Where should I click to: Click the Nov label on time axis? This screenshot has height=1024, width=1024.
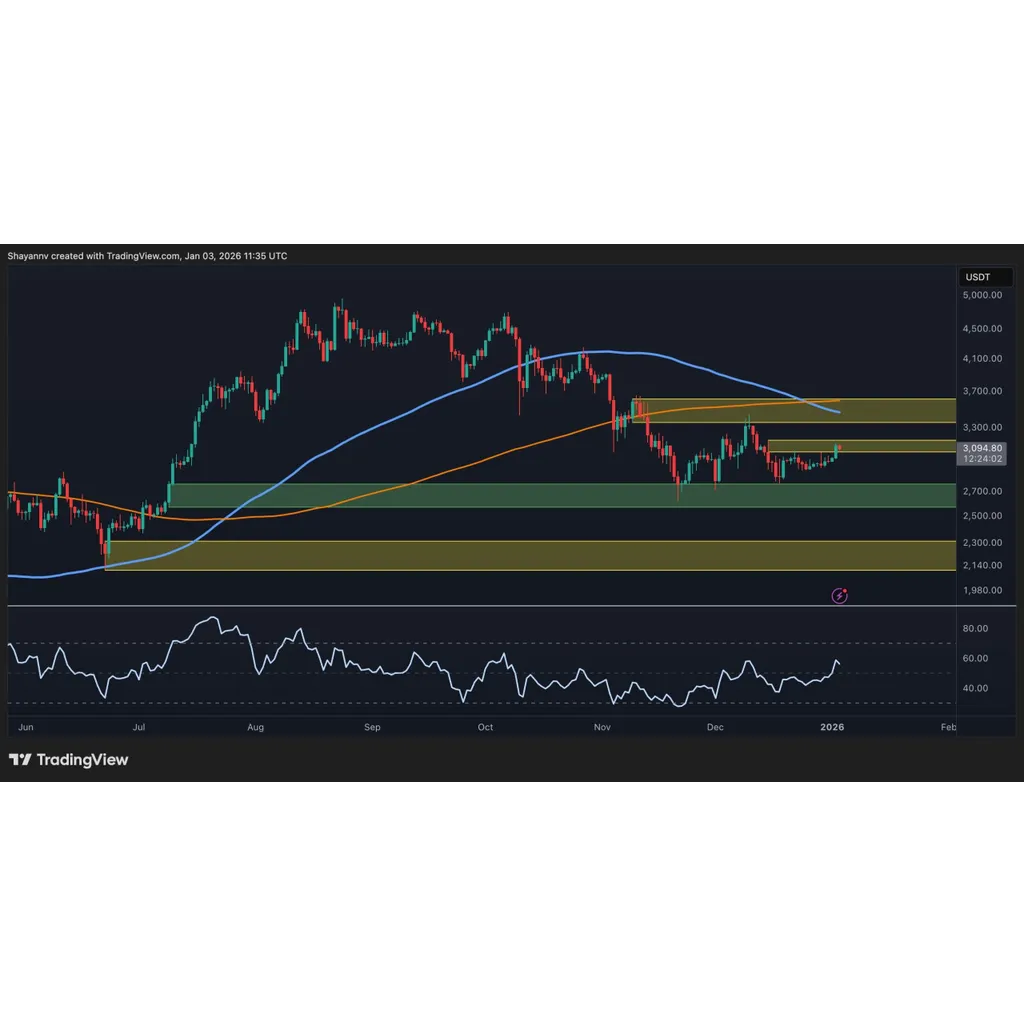click(x=602, y=727)
